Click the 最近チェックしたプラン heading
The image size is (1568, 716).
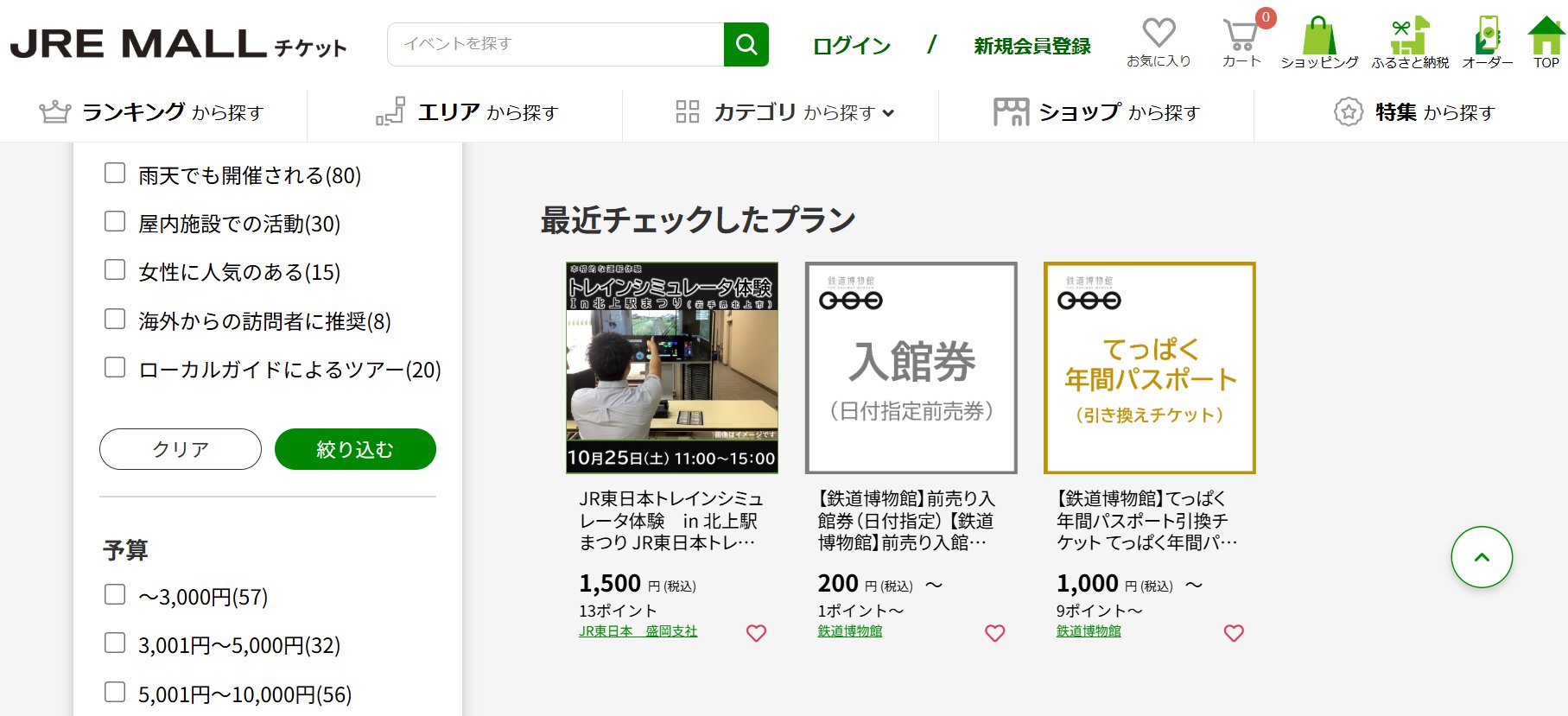point(698,219)
